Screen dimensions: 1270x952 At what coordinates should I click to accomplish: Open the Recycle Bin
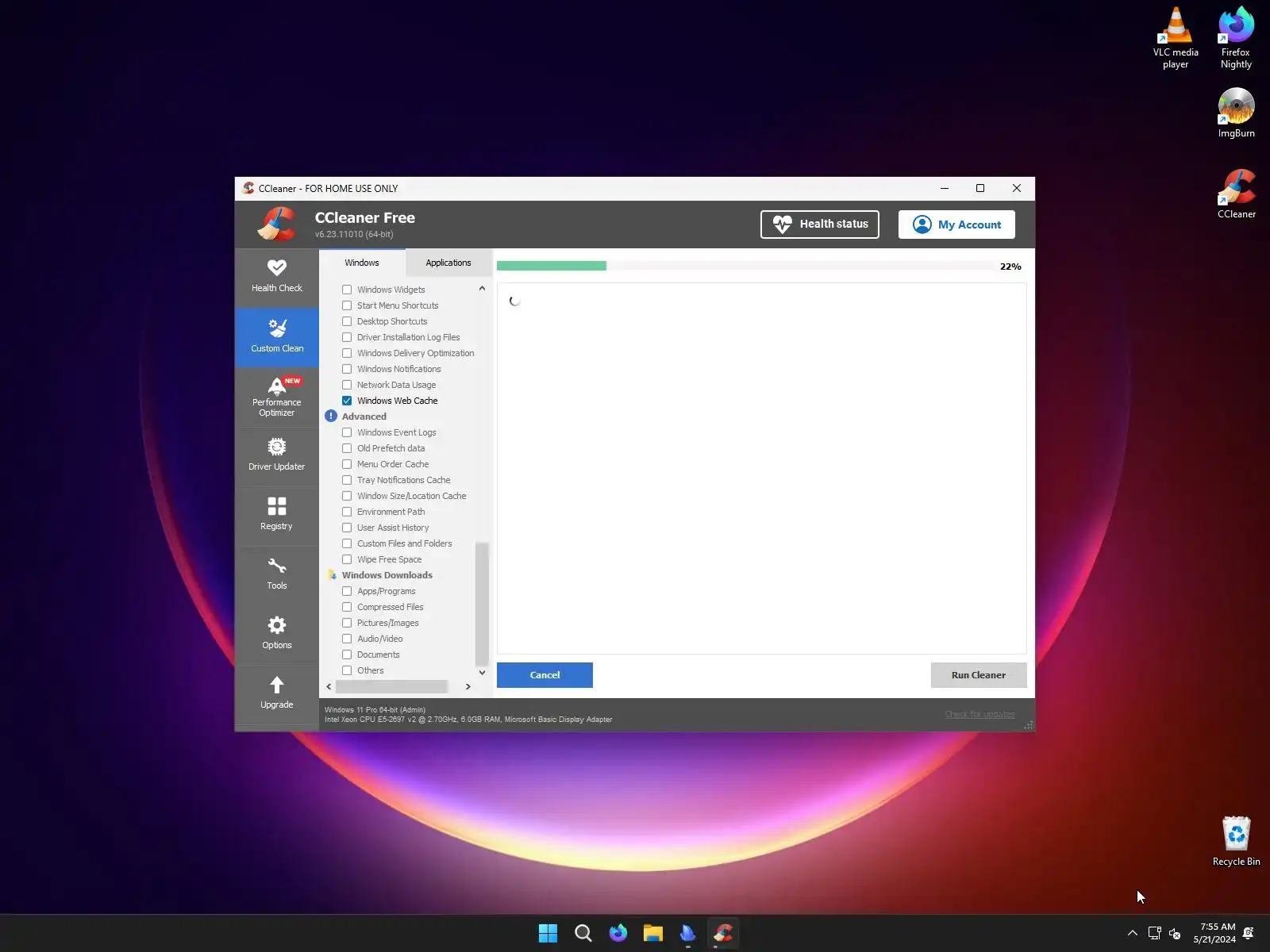coord(1236,841)
